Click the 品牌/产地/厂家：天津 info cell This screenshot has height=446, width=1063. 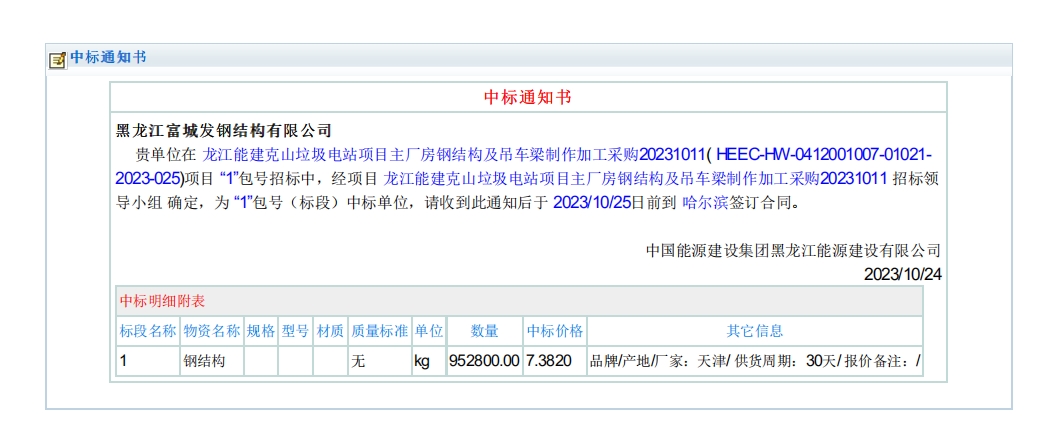pyautogui.click(x=755, y=361)
